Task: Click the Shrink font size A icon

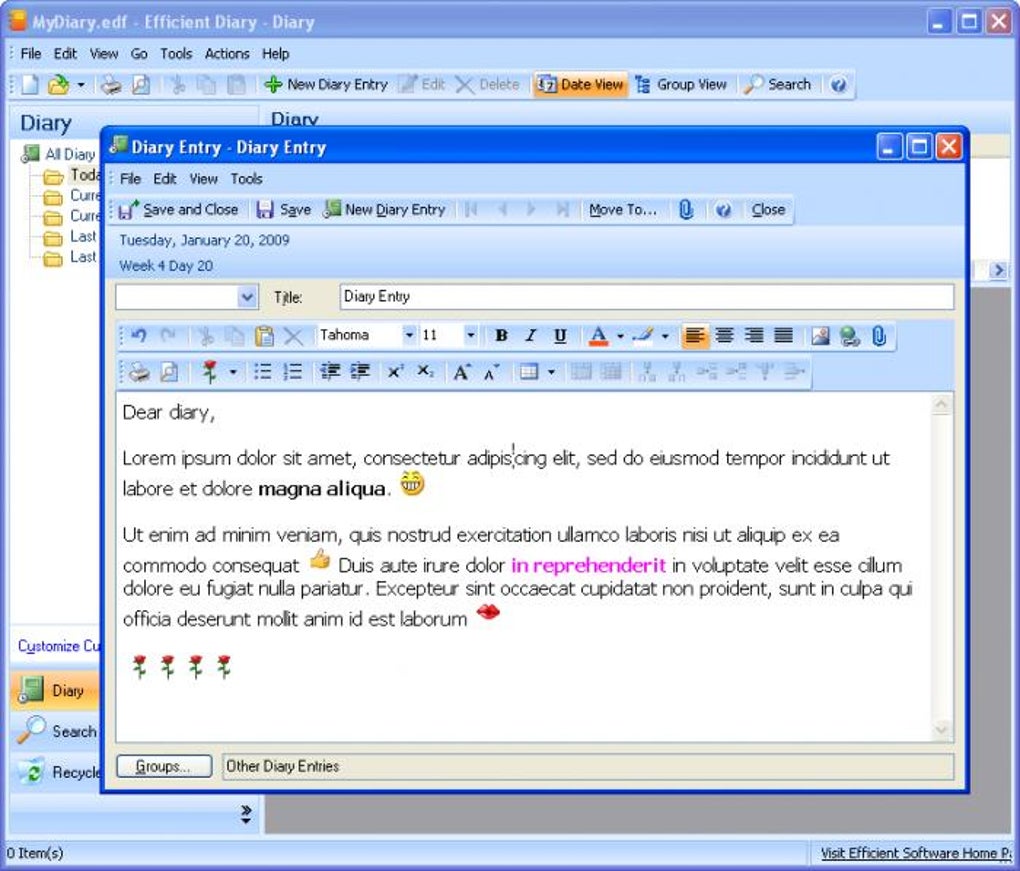Action: [491, 372]
